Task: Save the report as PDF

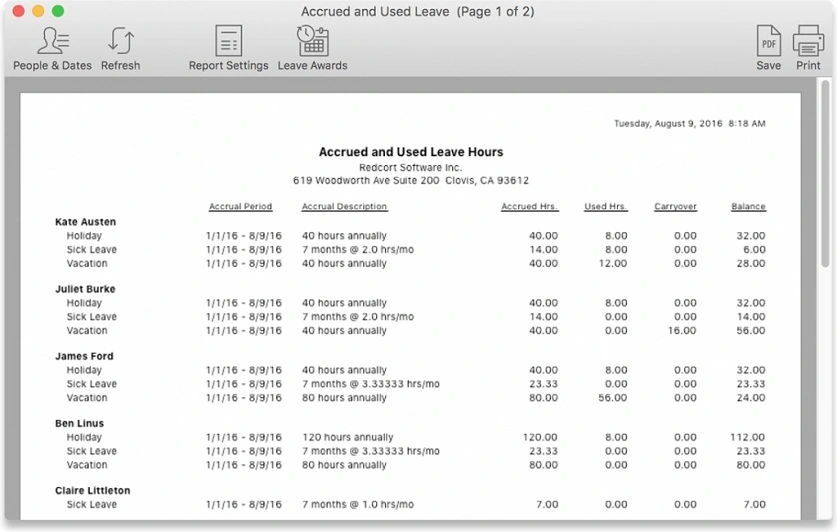Action: pos(768,48)
